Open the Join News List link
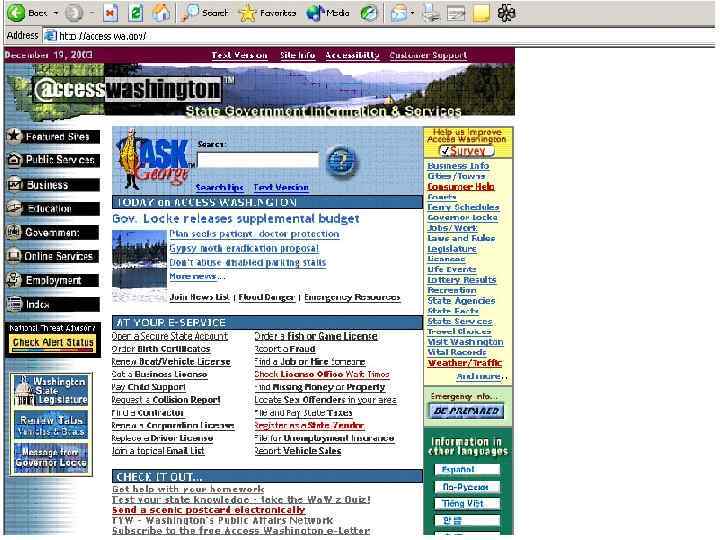 199,297
